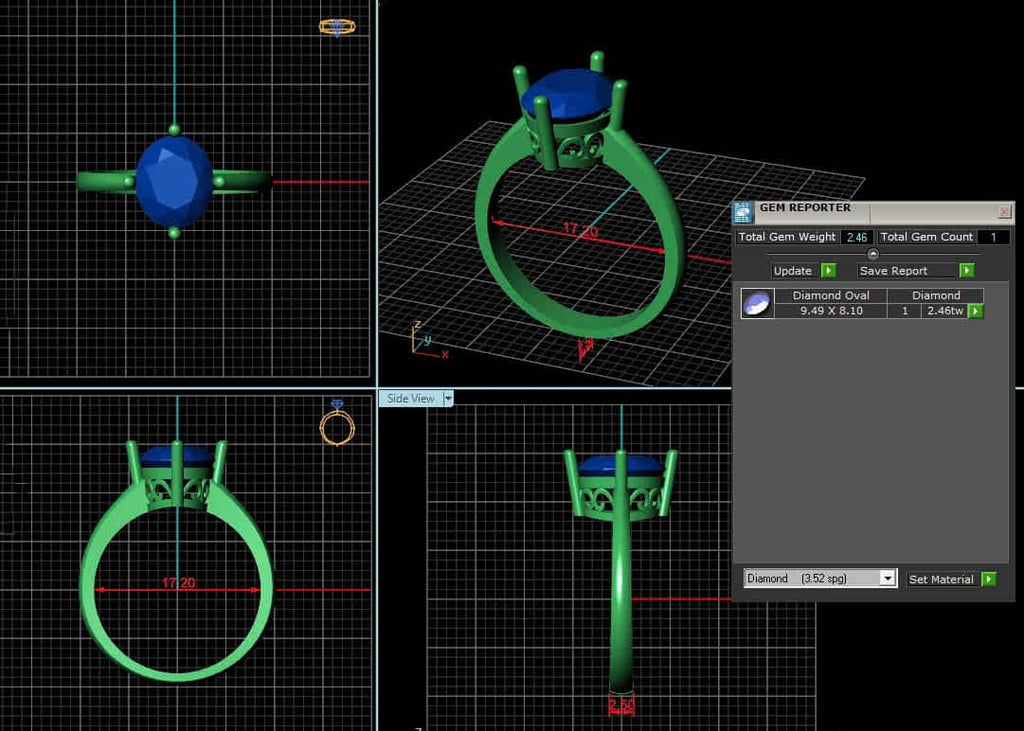The width and height of the screenshot is (1024, 731).
Task: Click the green arrow beside 2.46tw
Action: pyautogui.click(x=975, y=311)
